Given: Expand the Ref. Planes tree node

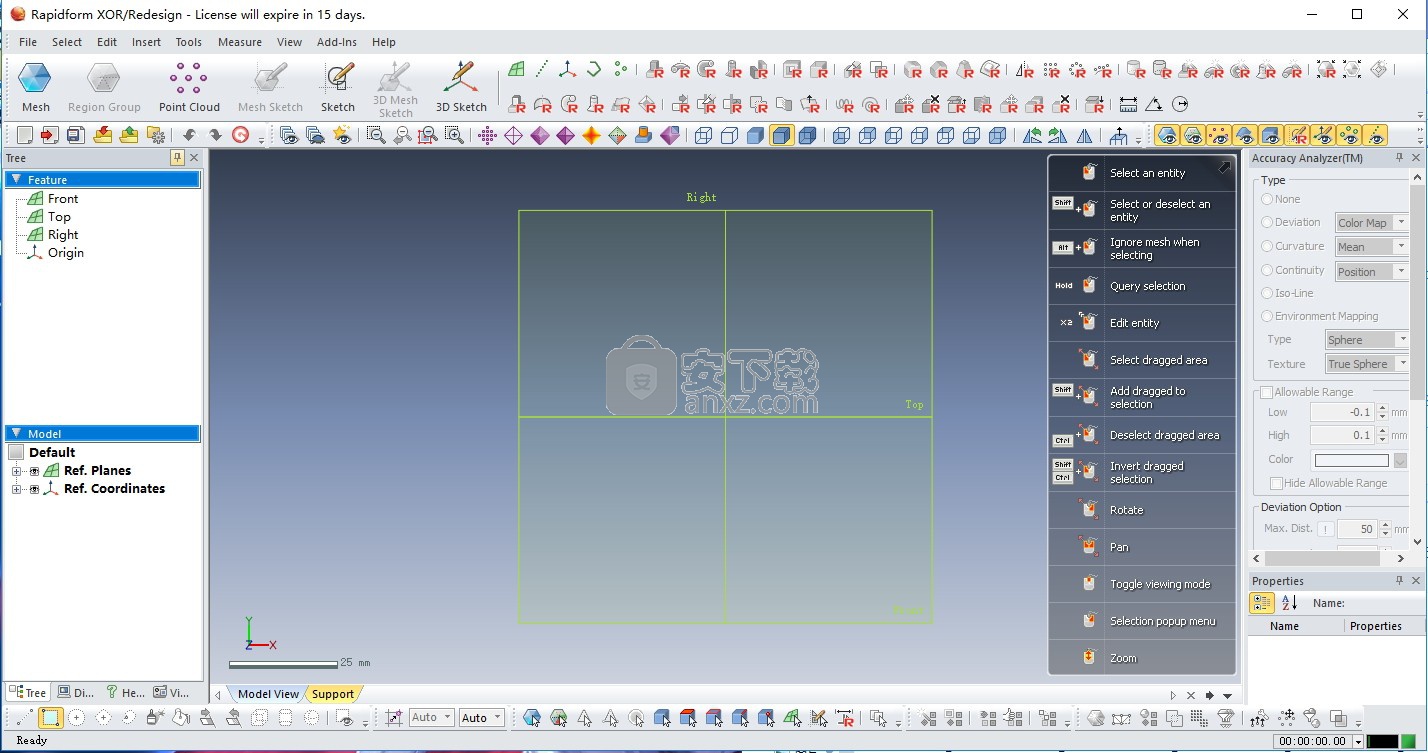Looking at the screenshot, I should click(16, 471).
